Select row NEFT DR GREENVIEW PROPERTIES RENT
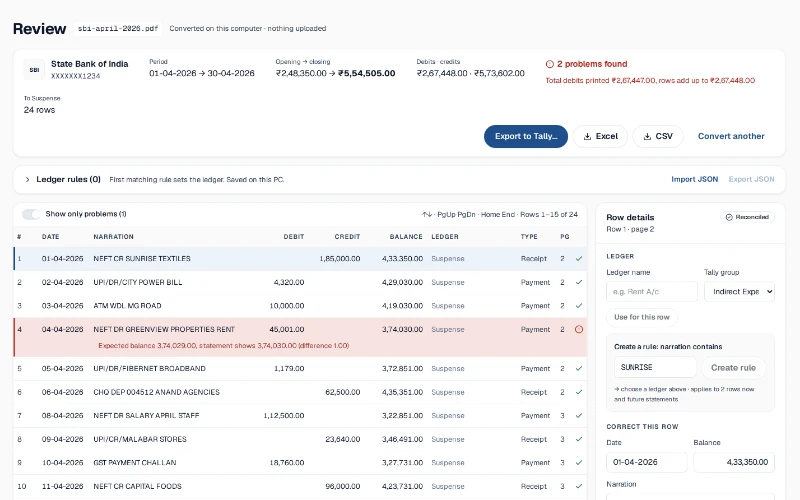The width and height of the screenshot is (800, 500). [x=300, y=337]
